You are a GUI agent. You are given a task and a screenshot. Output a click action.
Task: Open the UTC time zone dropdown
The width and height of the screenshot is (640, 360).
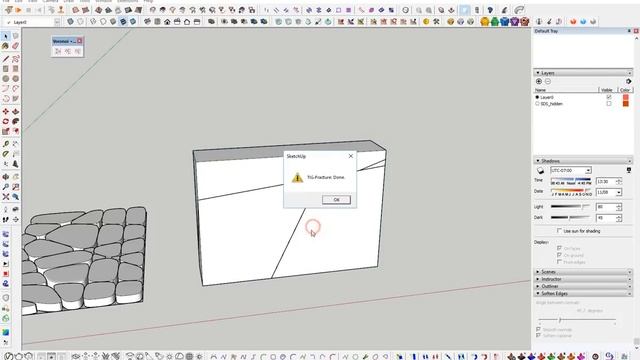[588, 170]
